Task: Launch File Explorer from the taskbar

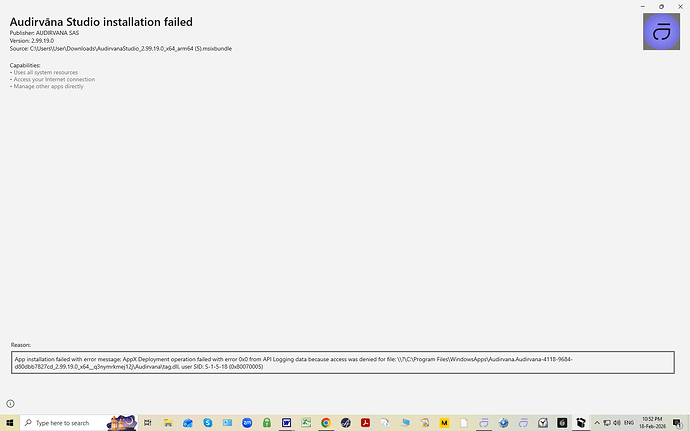Action: click(171, 423)
